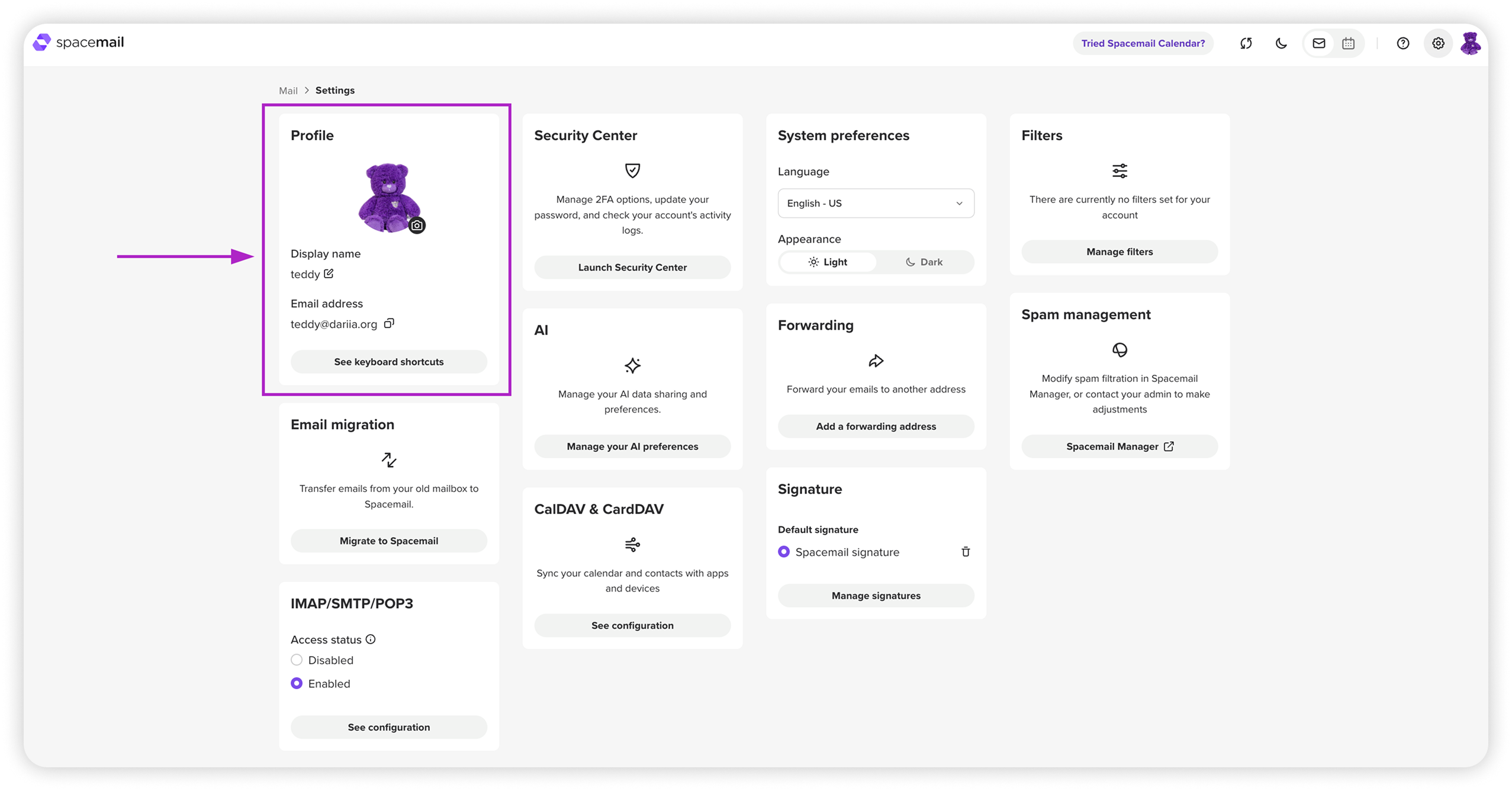Switch appearance to Light
The width and height of the screenshot is (1512, 791).
point(828,262)
